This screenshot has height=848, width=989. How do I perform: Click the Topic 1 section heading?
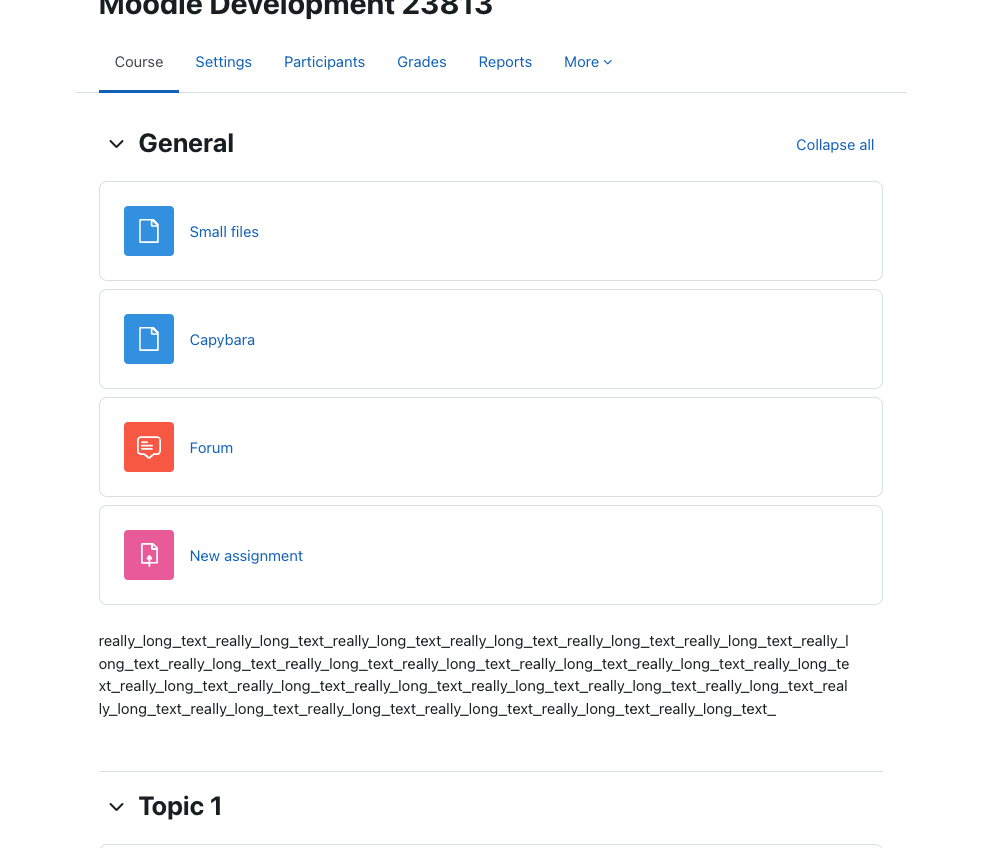(180, 806)
